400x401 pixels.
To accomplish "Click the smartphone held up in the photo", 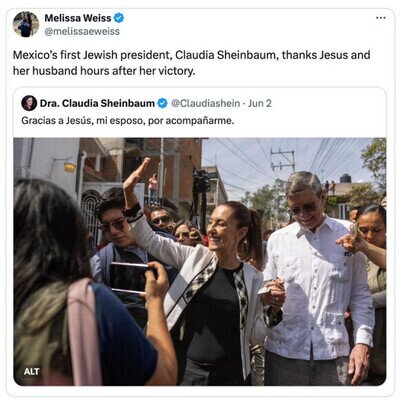I will coord(129,277).
